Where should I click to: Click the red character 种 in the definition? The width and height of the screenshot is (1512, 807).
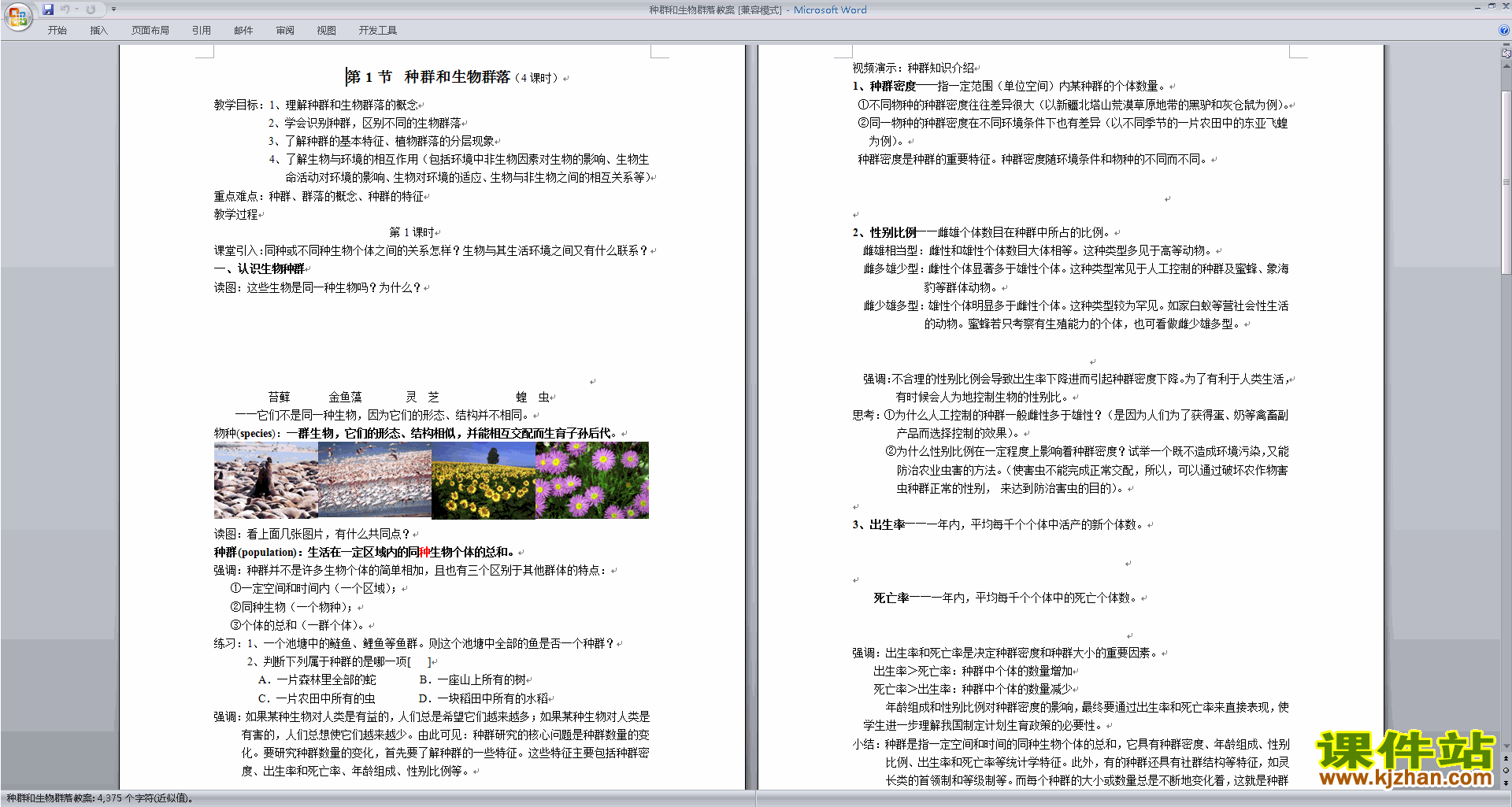pyautogui.click(x=425, y=553)
